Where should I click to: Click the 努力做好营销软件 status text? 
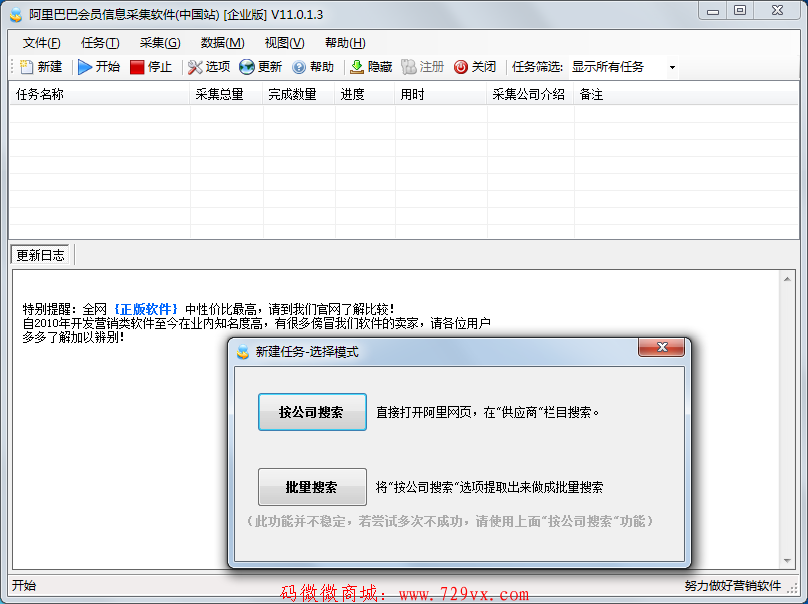(732, 585)
